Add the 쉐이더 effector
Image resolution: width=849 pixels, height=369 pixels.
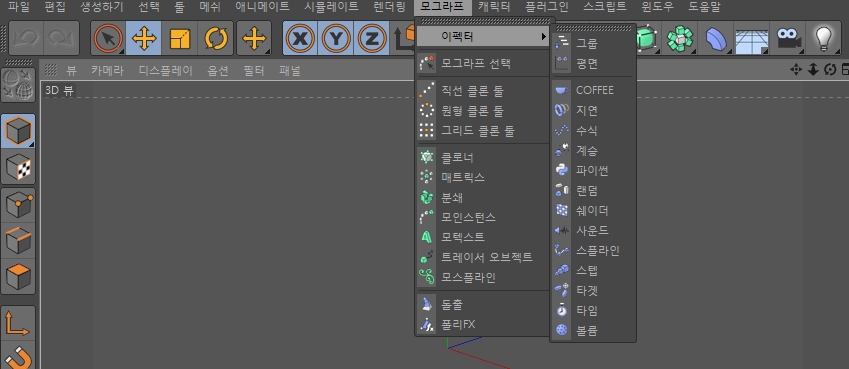[593, 210]
